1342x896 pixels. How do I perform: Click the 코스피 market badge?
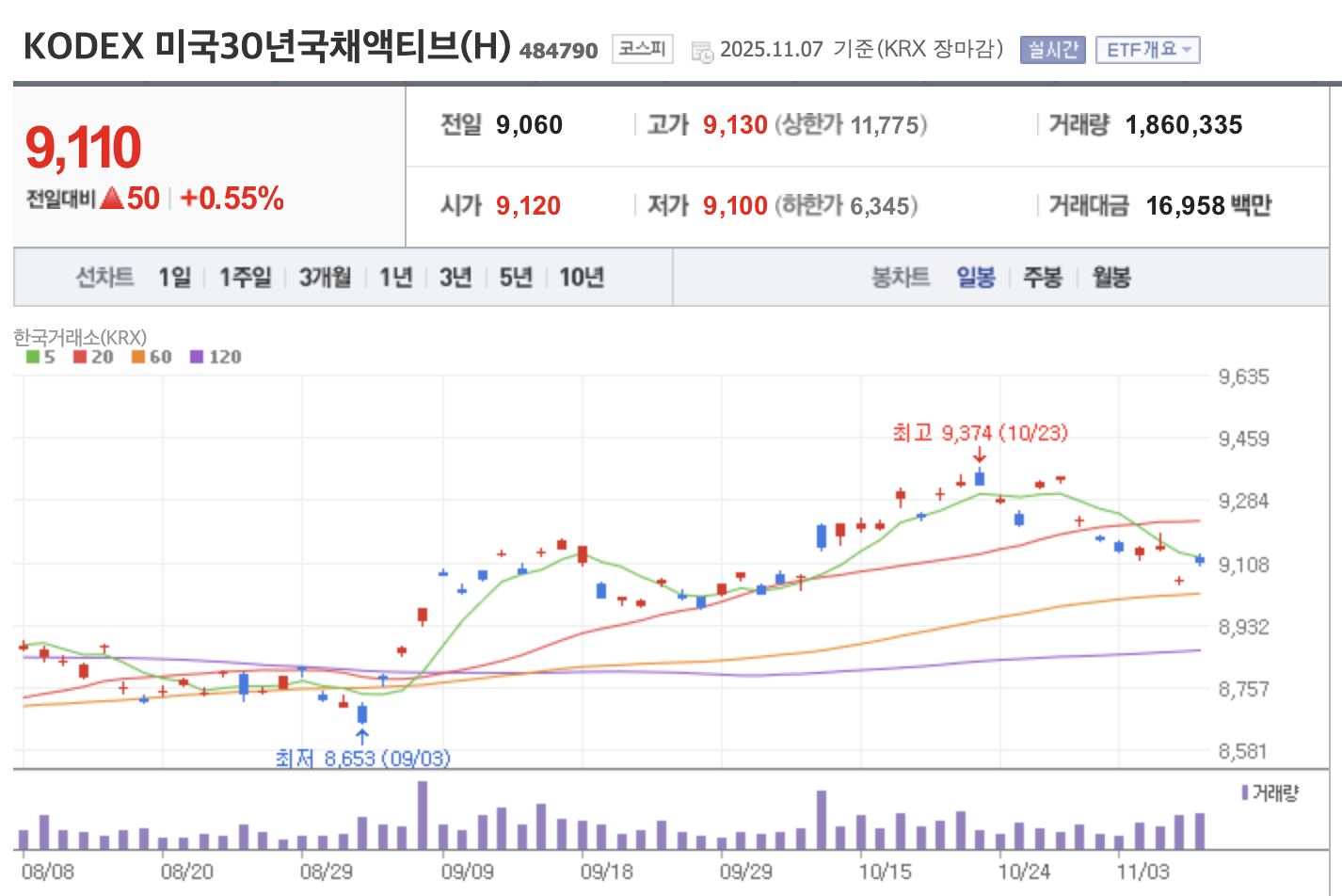(642, 49)
